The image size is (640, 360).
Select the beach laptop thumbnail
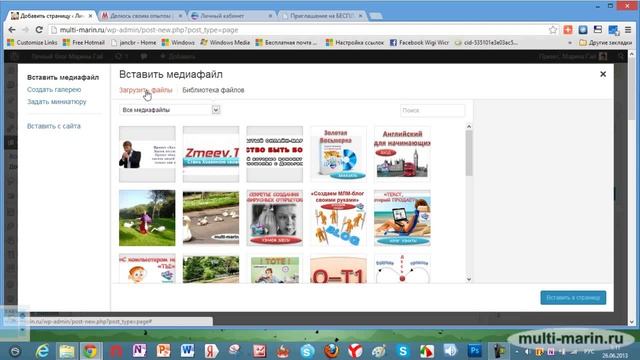pyautogui.click(x=402, y=218)
